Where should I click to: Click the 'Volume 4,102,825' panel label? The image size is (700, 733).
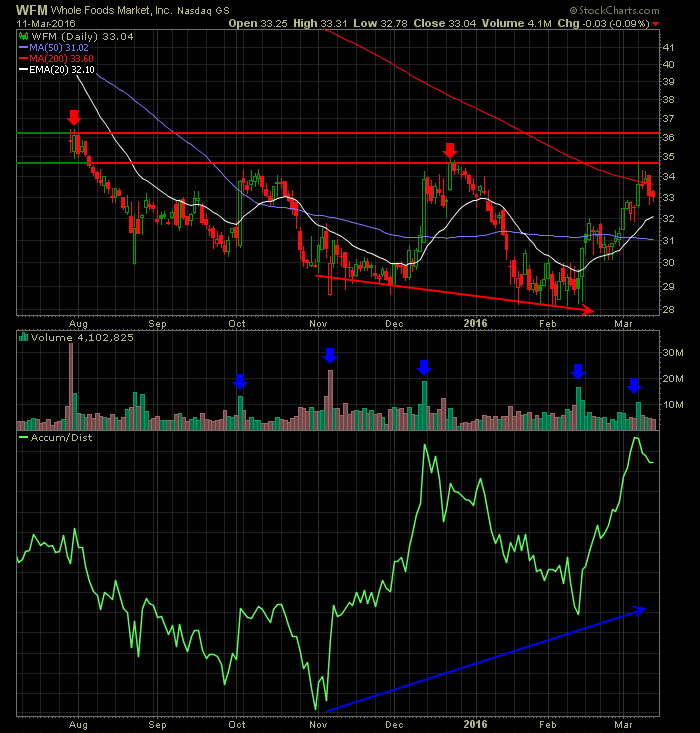pyautogui.click(x=82, y=337)
